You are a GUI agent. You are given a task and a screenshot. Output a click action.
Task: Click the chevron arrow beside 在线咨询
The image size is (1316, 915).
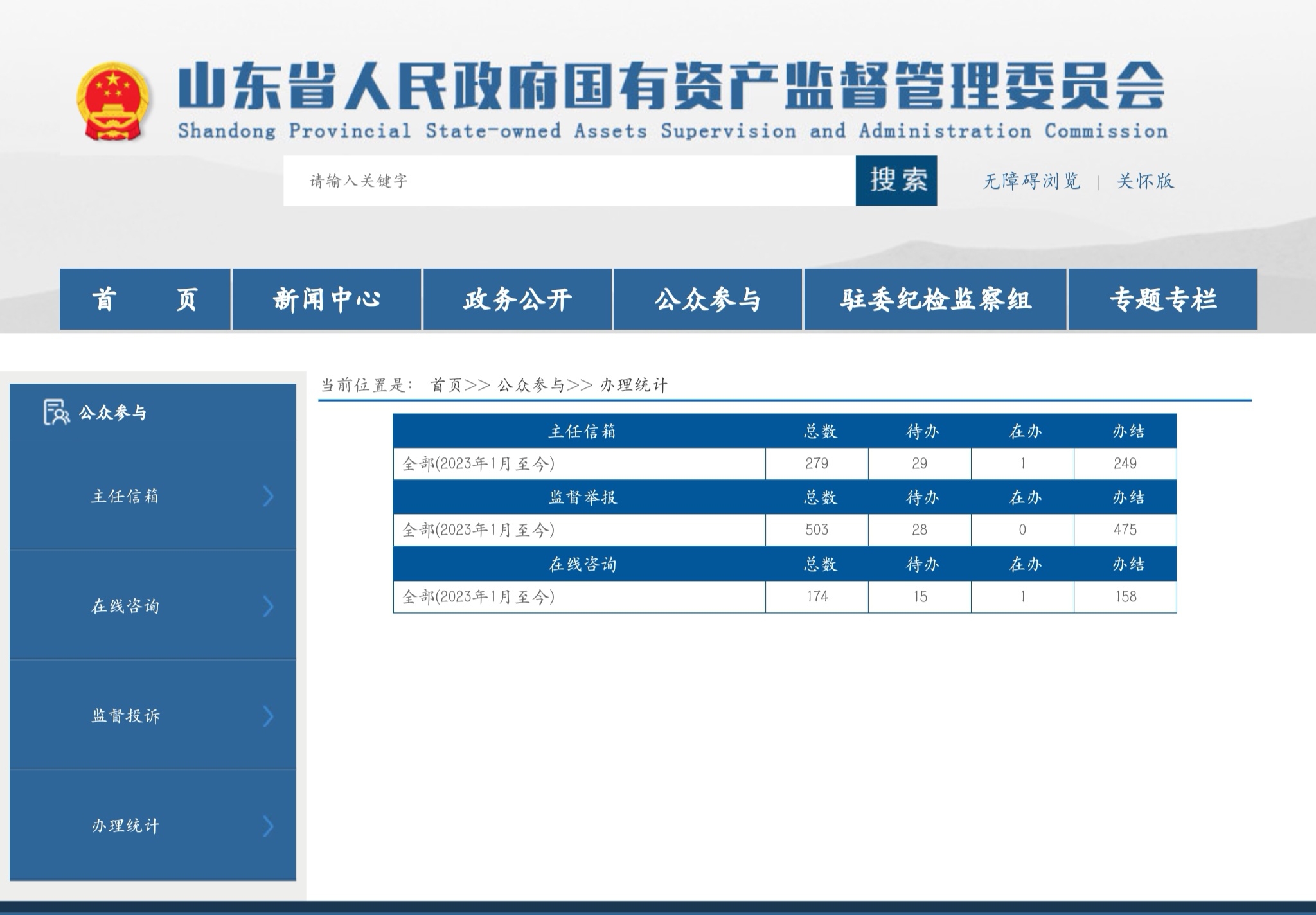click(x=269, y=606)
